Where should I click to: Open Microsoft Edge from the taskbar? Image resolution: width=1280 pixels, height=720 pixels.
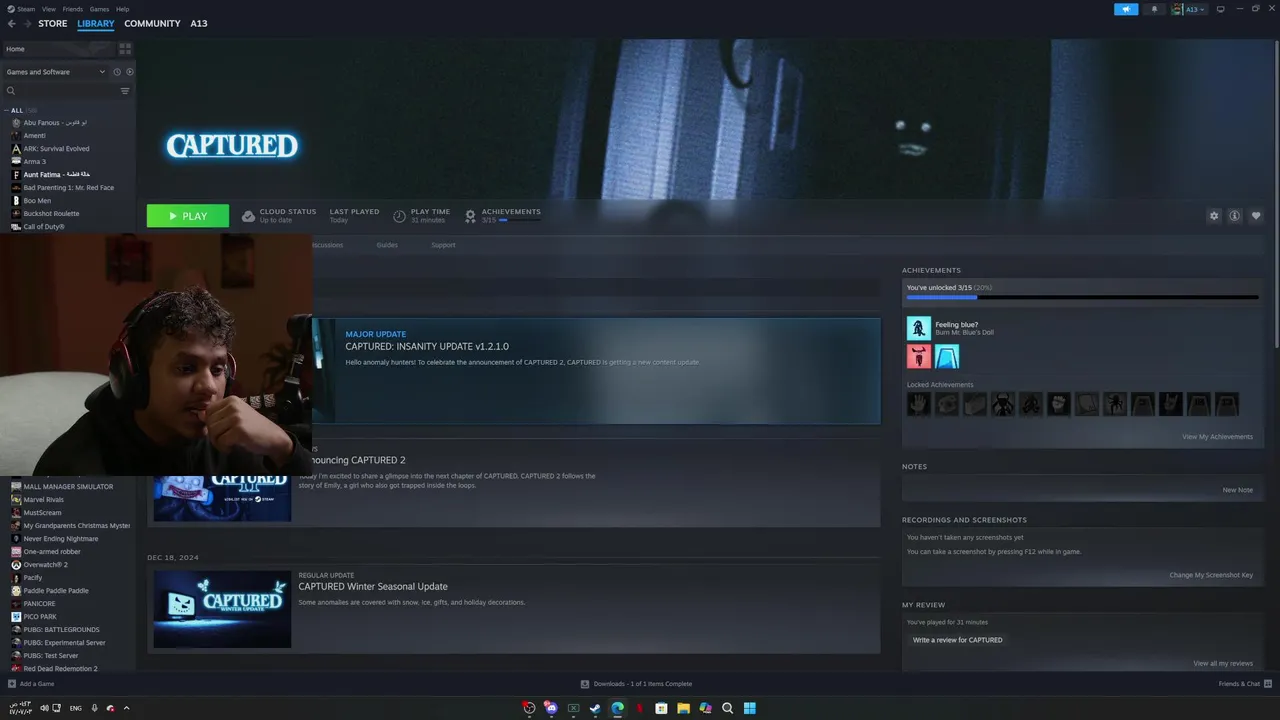pyautogui.click(x=617, y=708)
